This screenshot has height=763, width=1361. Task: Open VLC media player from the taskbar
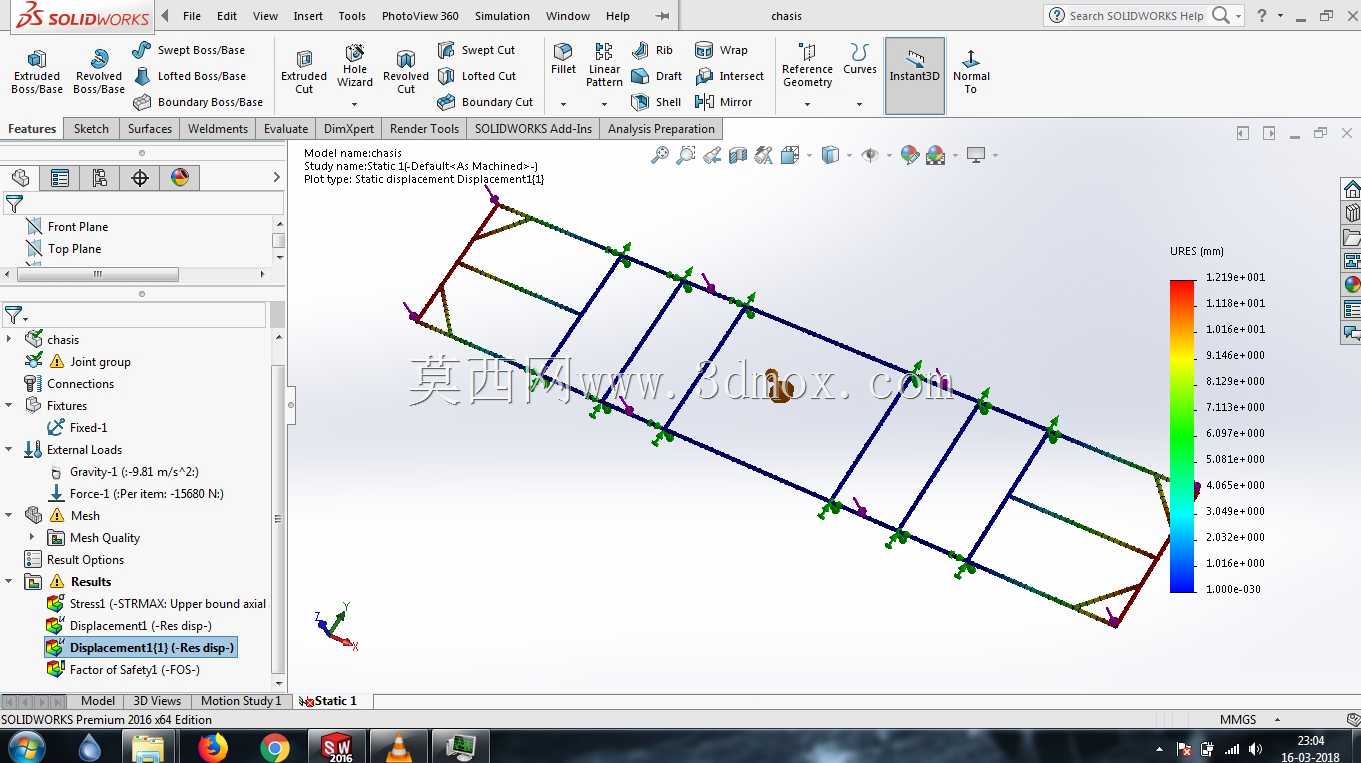pos(399,747)
